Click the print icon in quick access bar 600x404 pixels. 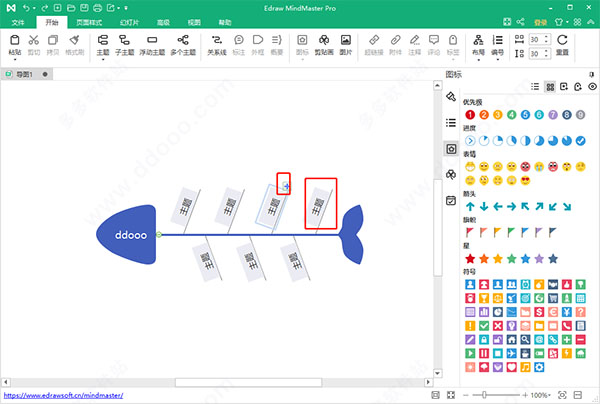(x=98, y=8)
